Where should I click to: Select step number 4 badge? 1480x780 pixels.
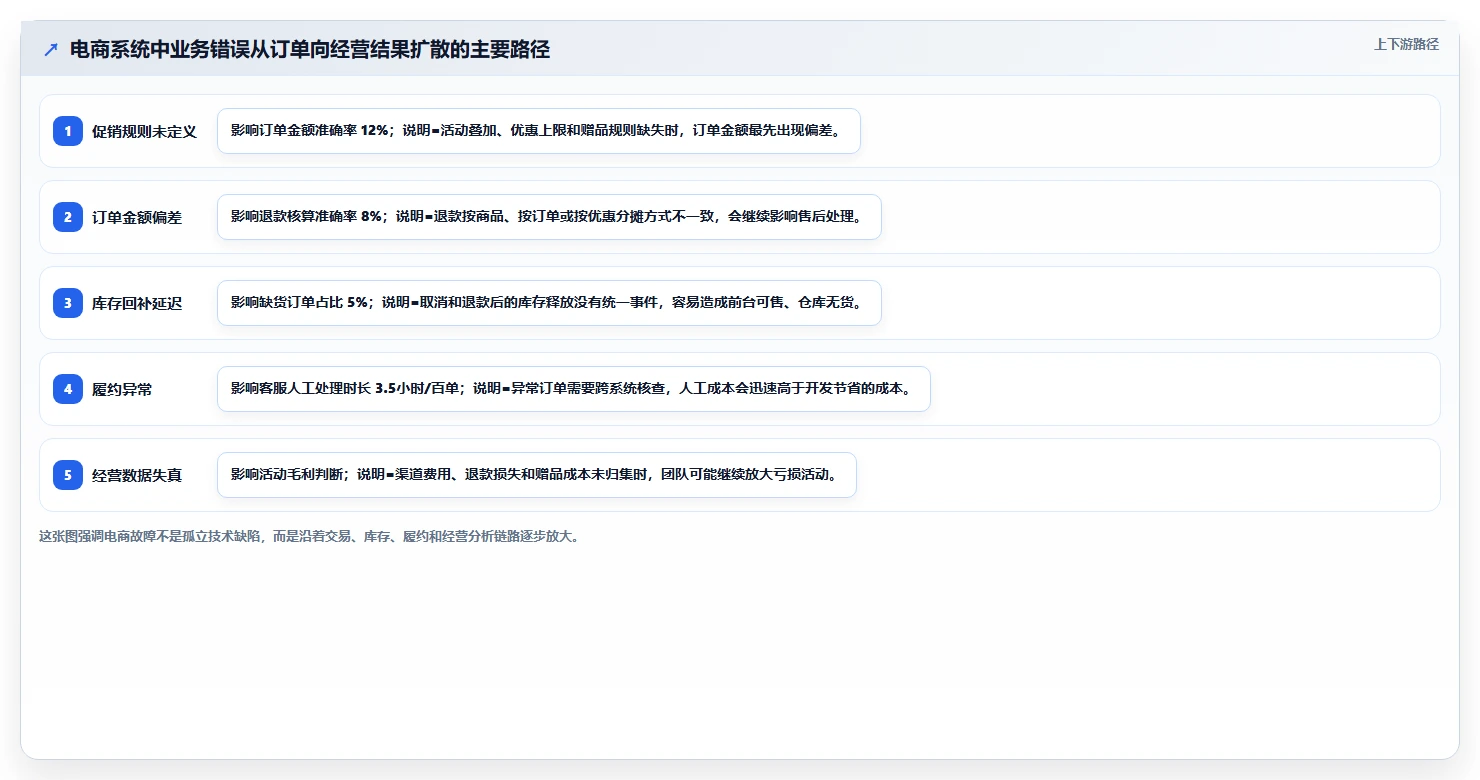68,389
